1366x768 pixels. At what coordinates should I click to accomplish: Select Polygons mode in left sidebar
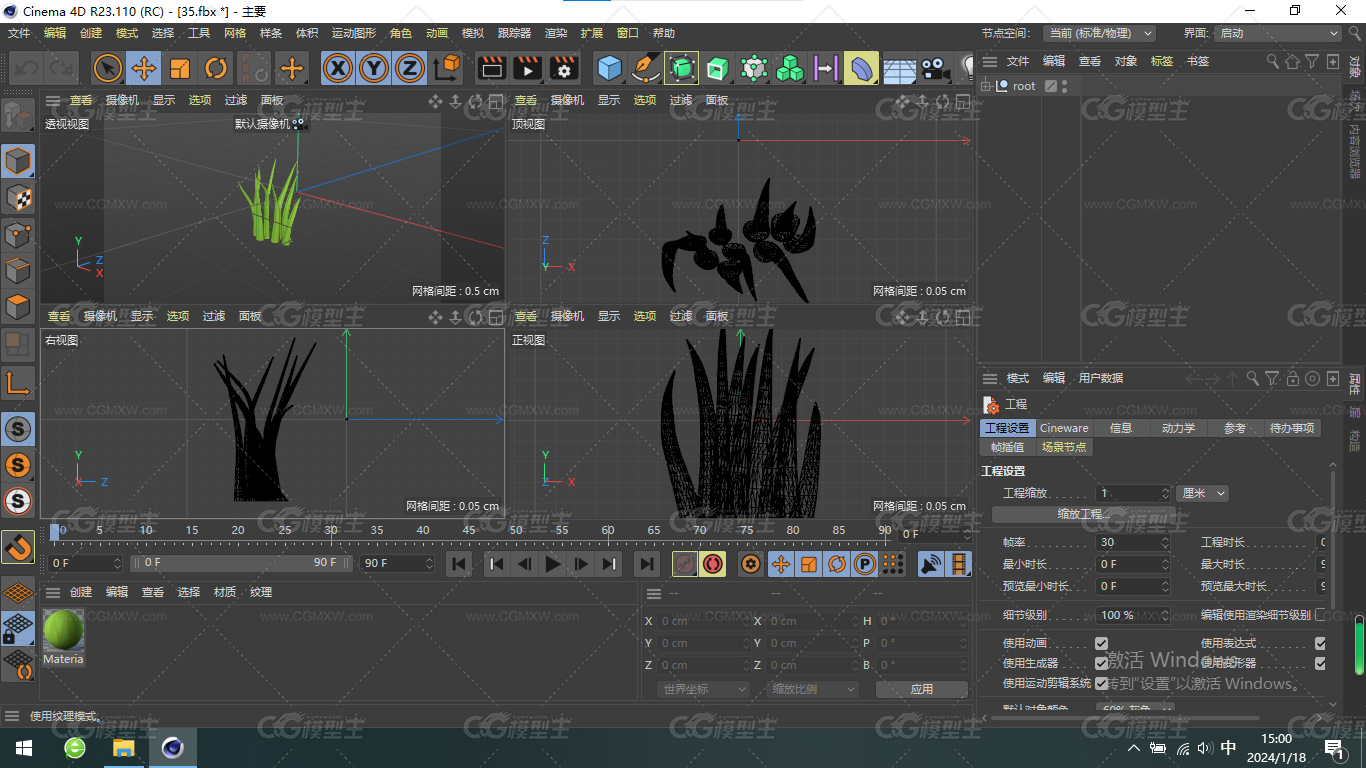[18, 306]
